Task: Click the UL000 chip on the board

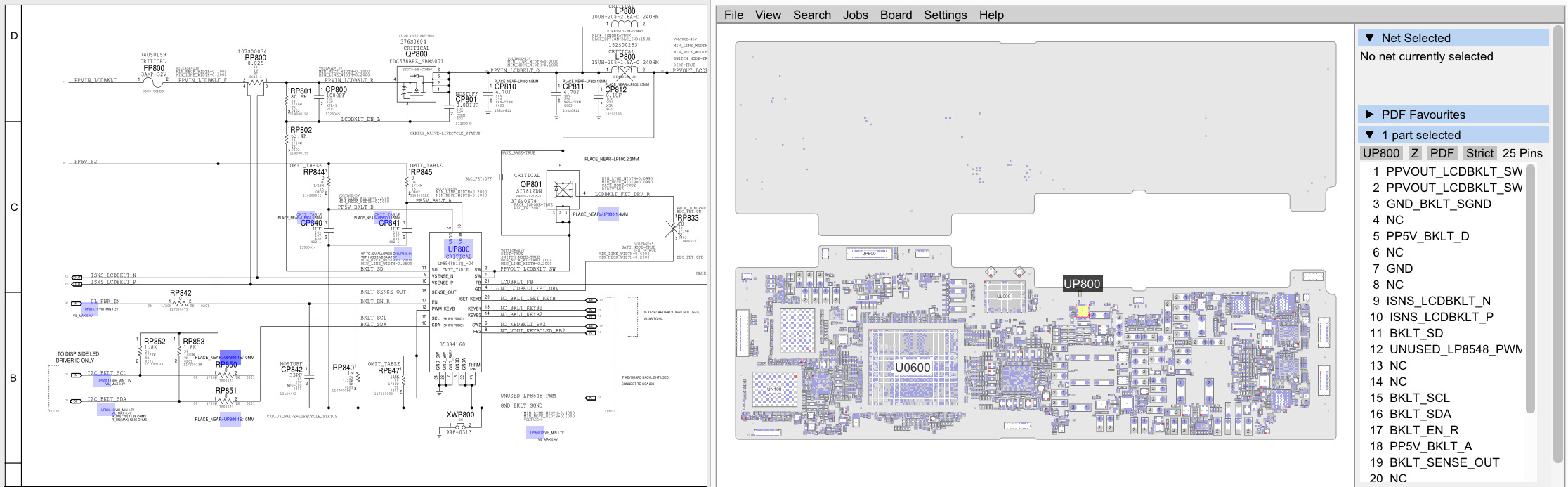Action: pos(1003,297)
